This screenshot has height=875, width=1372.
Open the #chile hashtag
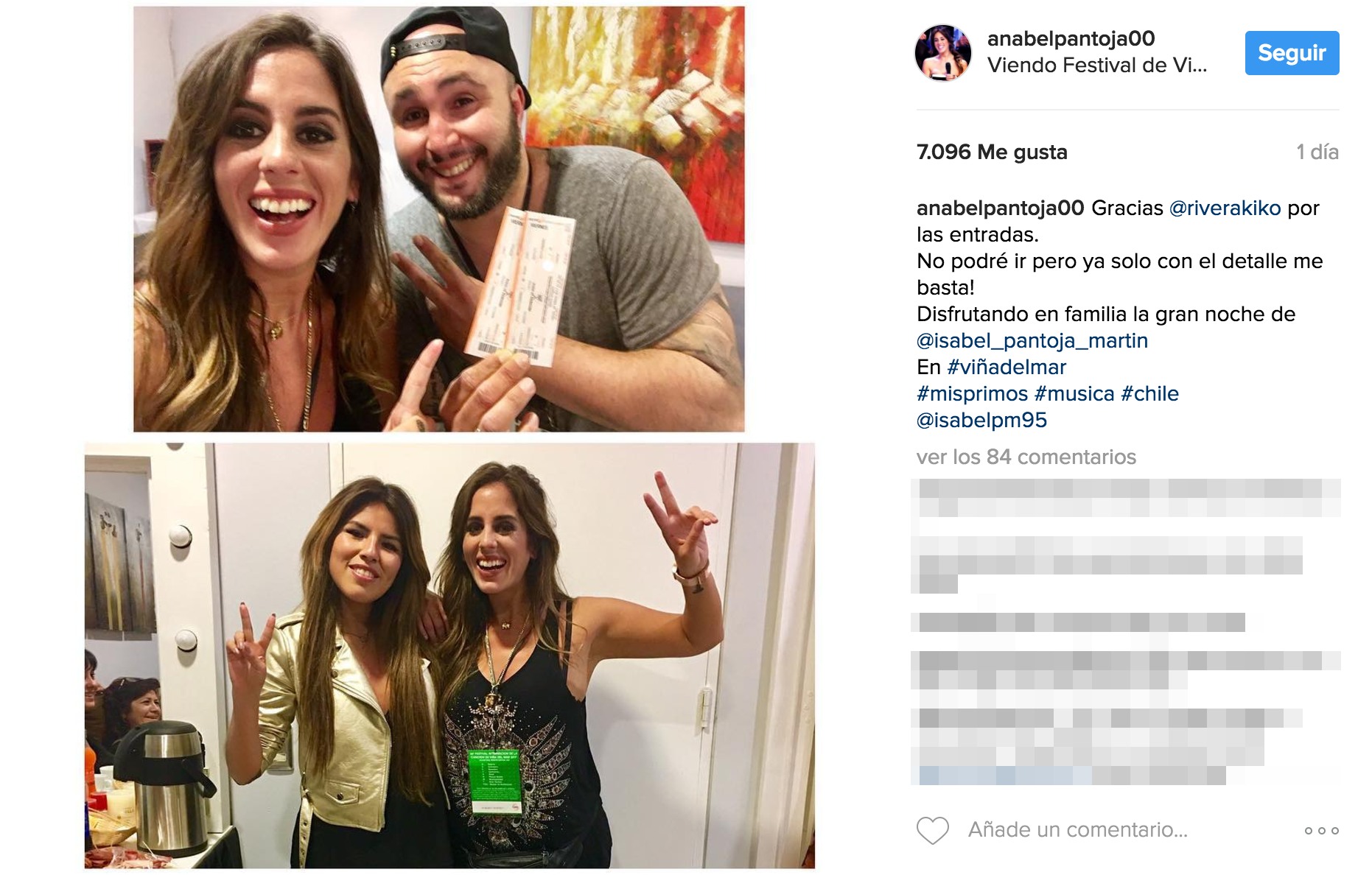(x=1149, y=394)
